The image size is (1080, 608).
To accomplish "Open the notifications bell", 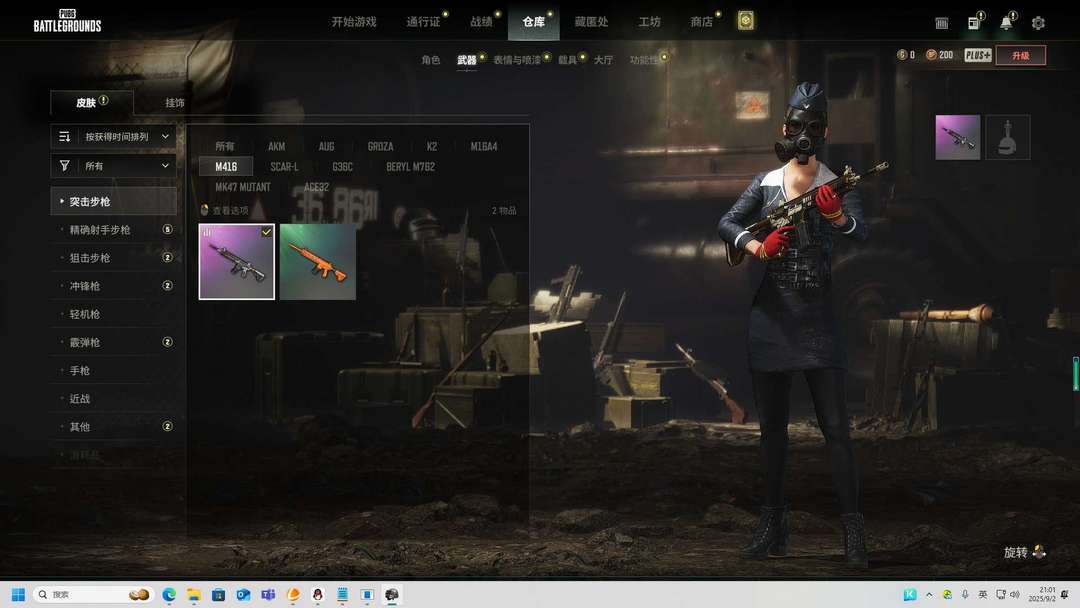I will [x=1006, y=23].
